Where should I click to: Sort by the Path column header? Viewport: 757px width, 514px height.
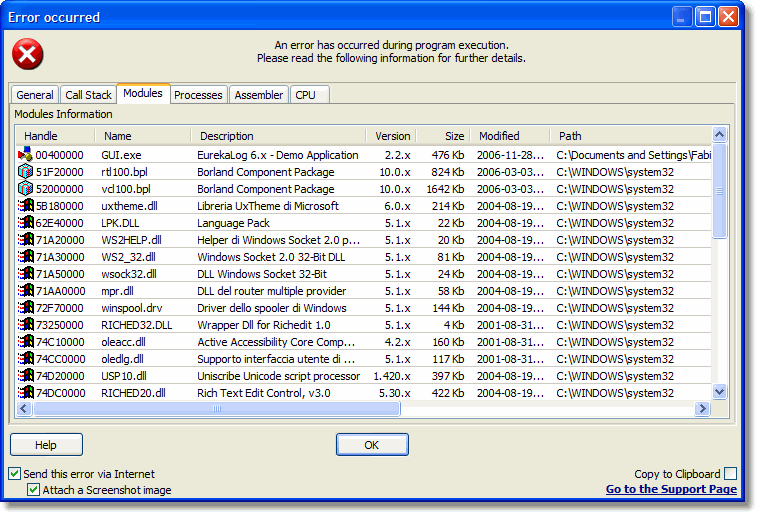[x=631, y=136]
